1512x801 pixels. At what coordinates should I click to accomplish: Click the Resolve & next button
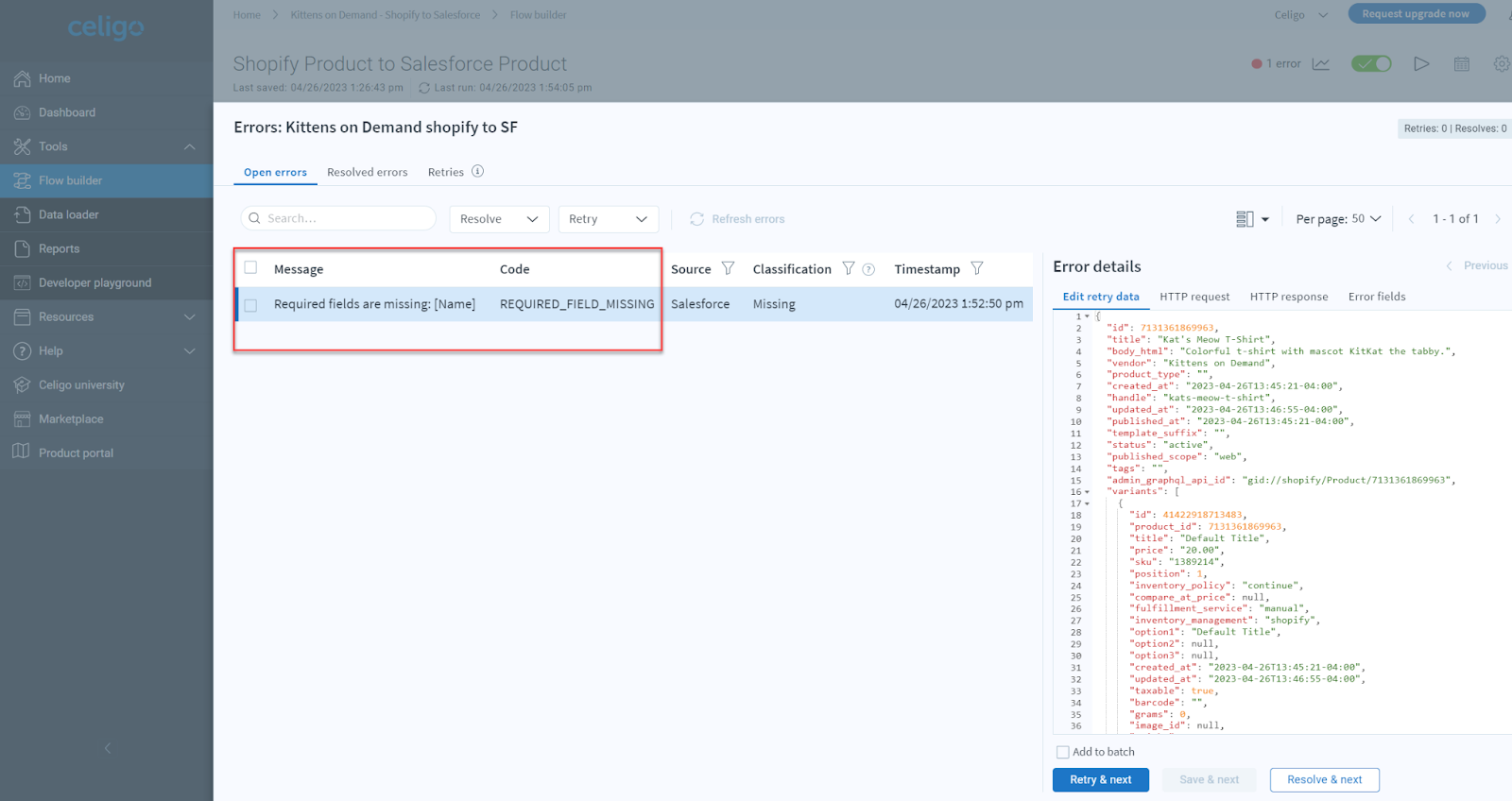tap(1324, 779)
